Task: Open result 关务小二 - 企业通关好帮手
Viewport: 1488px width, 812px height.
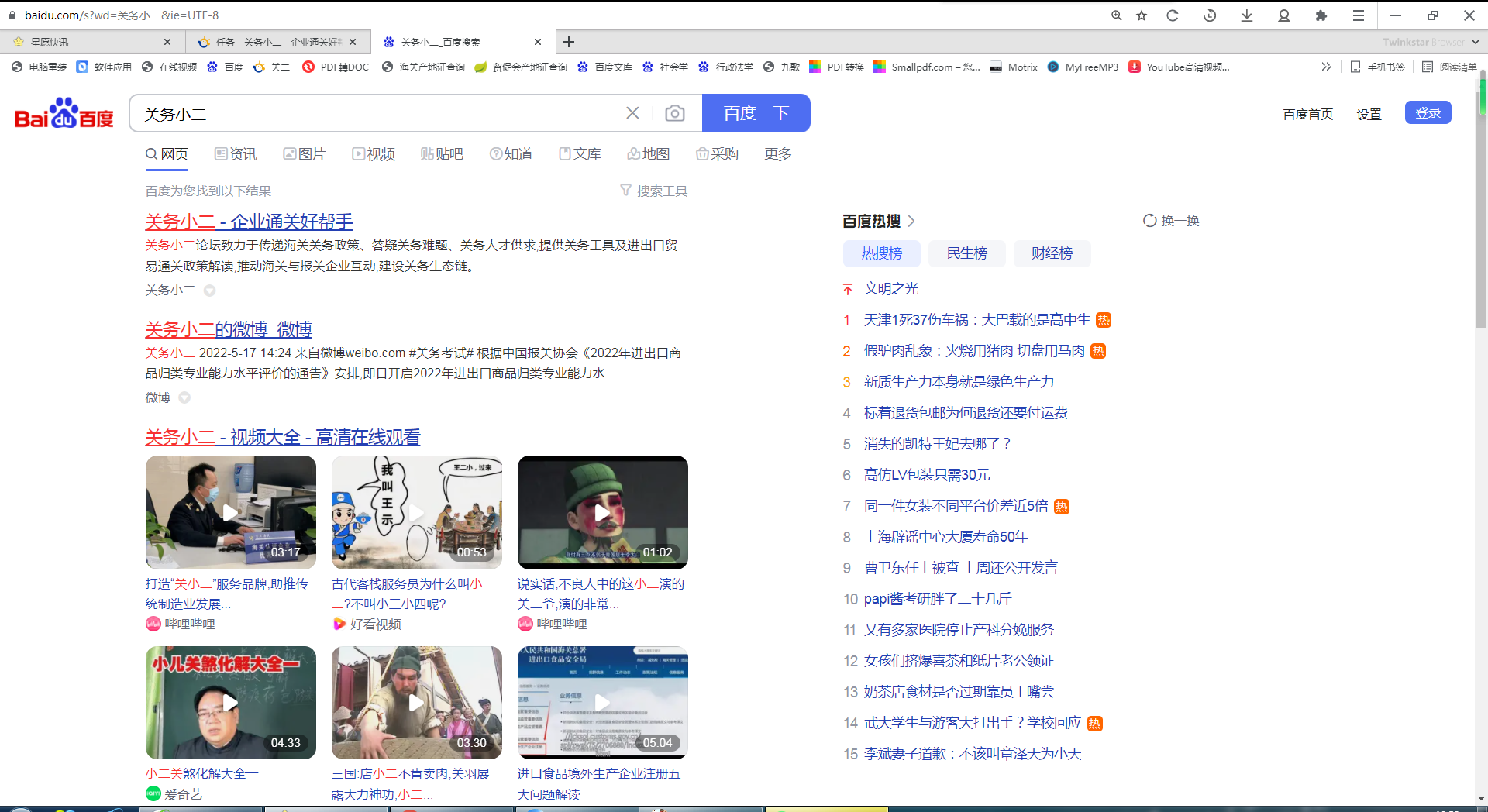Action: 249,222
